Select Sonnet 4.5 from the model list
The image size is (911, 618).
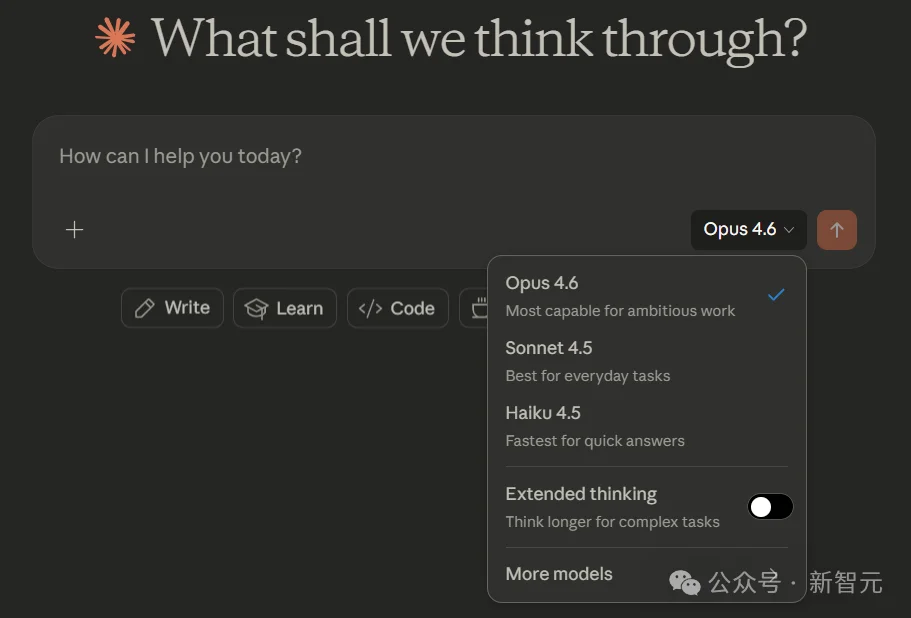pyautogui.click(x=549, y=348)
